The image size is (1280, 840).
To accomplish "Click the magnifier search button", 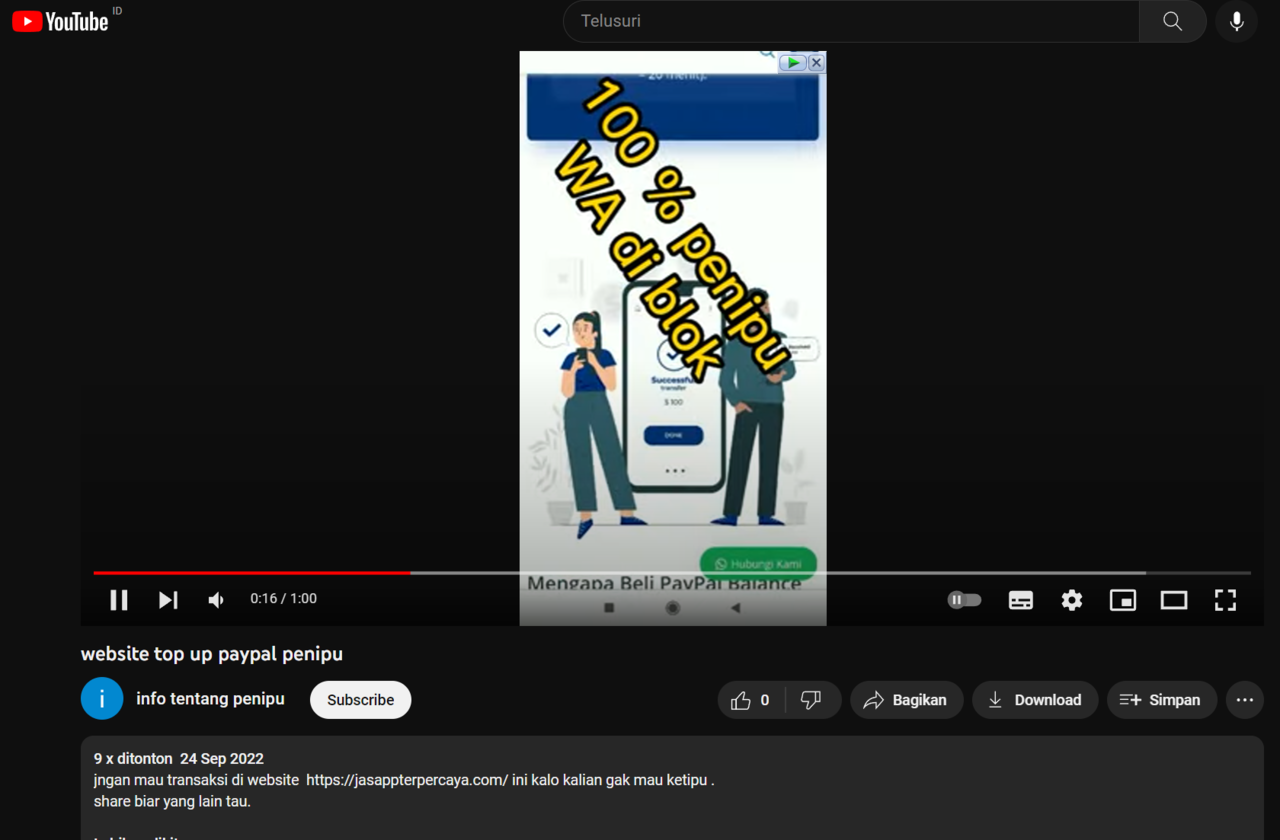I will point(1173,21).
